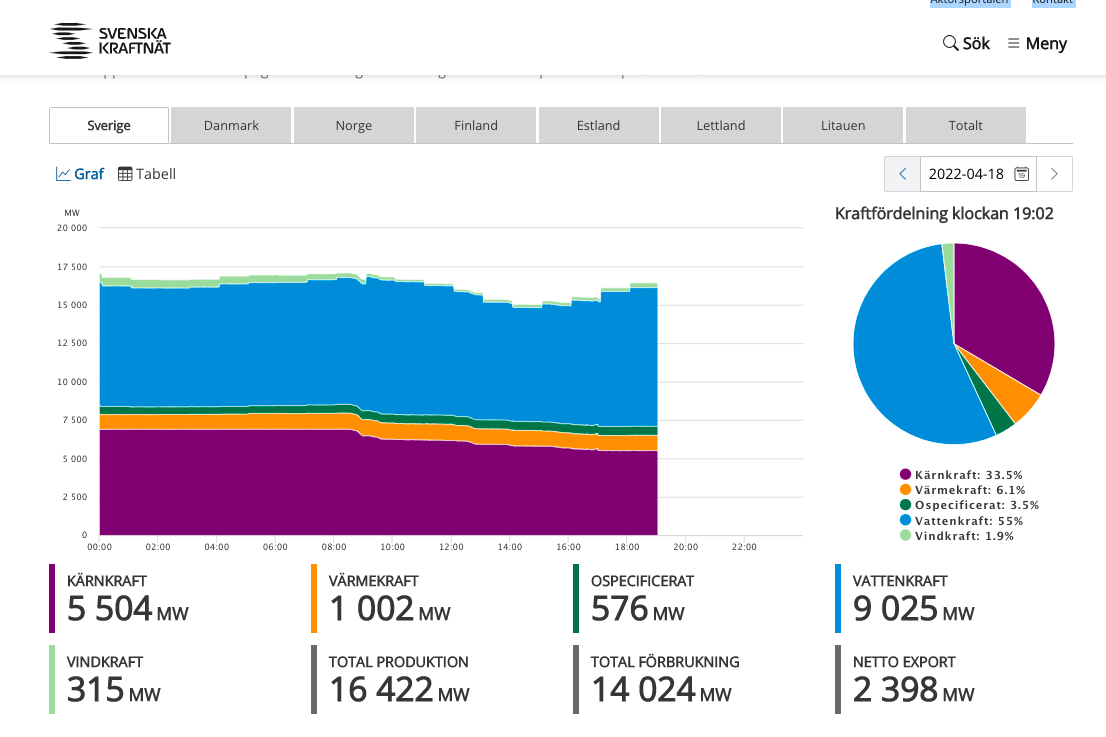Select the Sverige tab
The image size is (1106, 737).
pyautogui.click(x=109, y=126)
